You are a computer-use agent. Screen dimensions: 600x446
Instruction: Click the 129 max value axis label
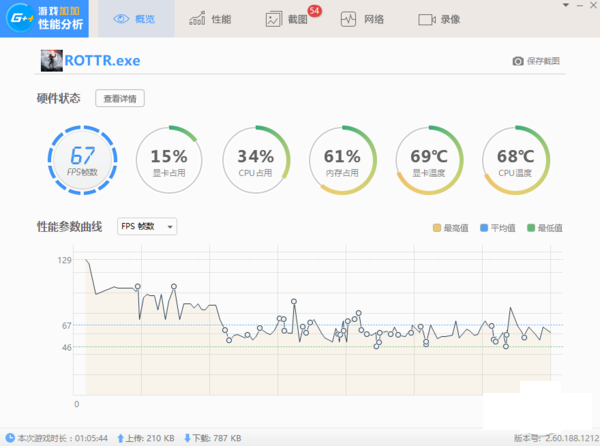click(64, 260)
